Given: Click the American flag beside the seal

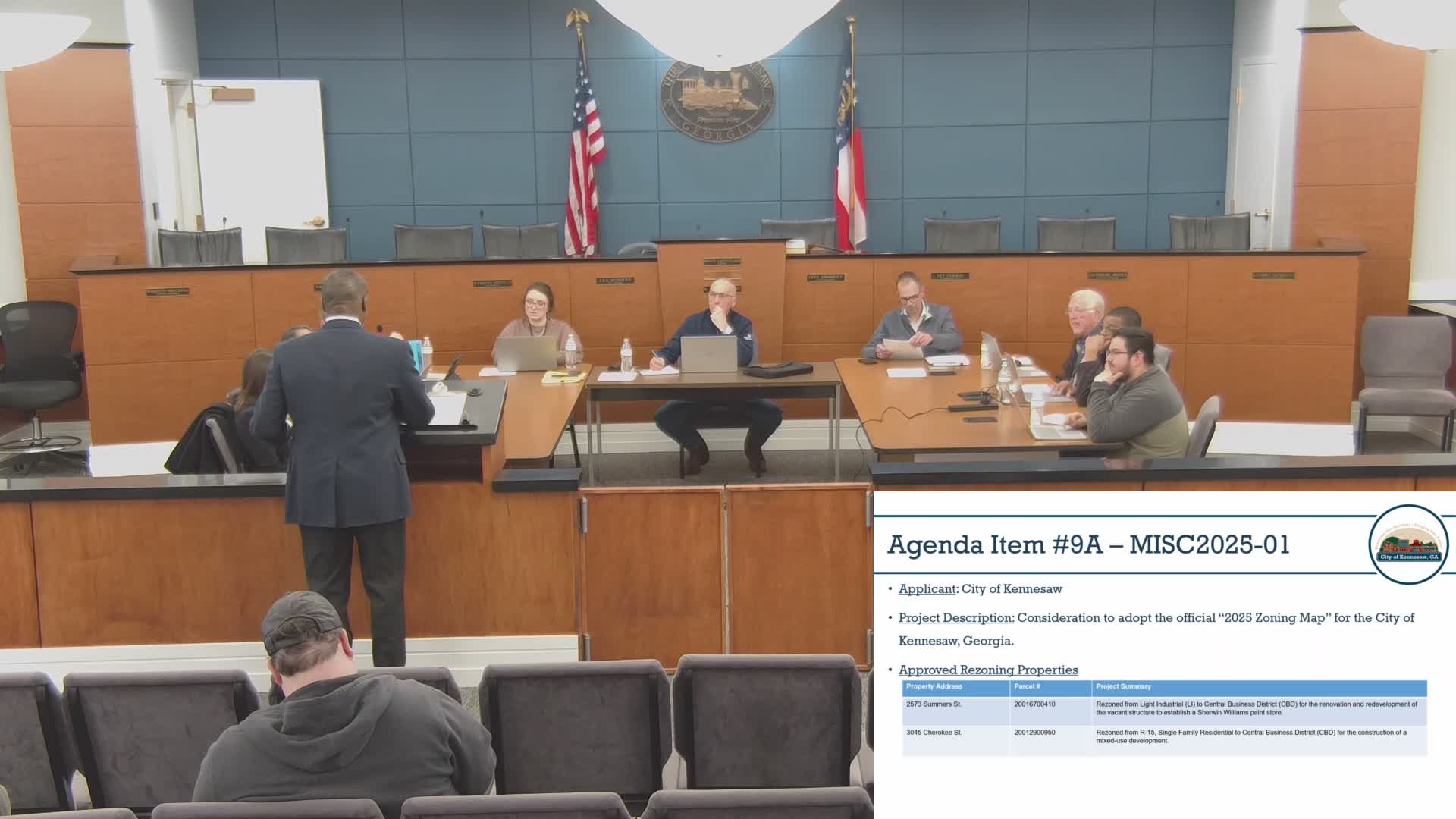Looking at the screenshot, I should (x=585, y=144).
